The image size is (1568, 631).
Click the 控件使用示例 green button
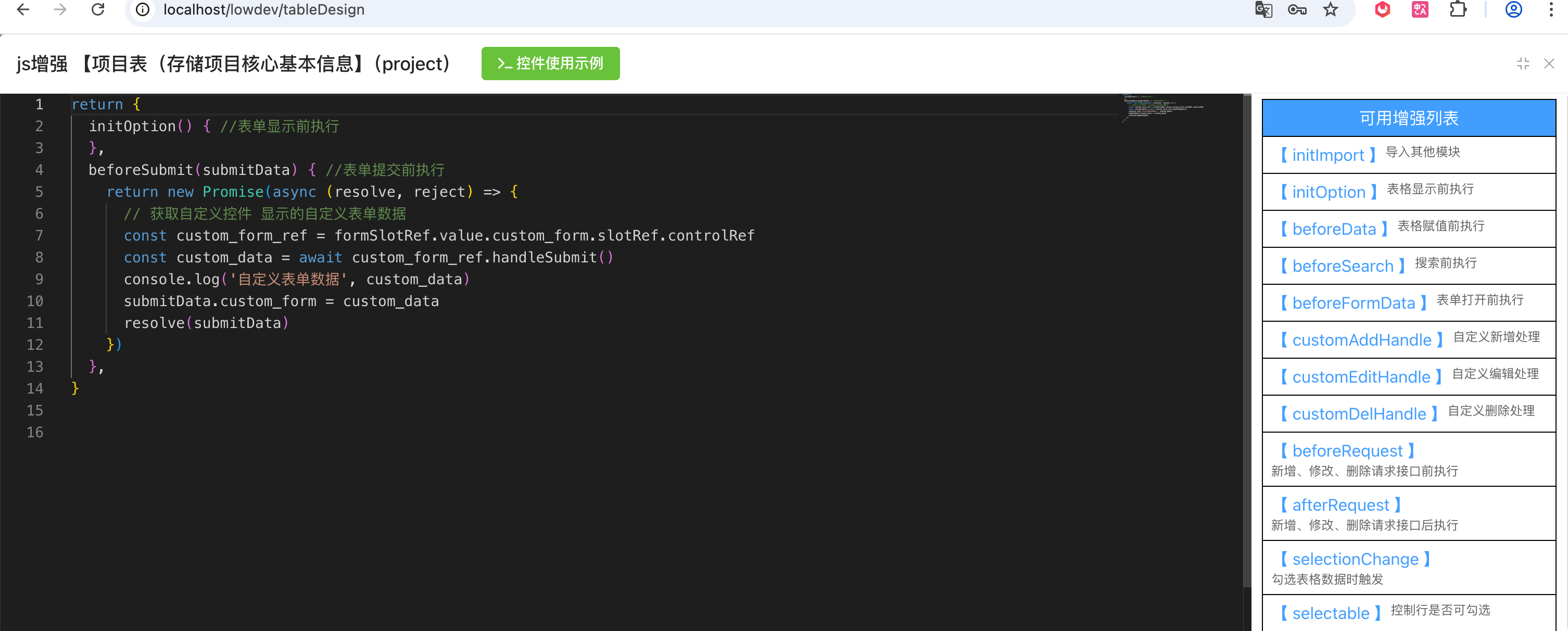[550, 64]
